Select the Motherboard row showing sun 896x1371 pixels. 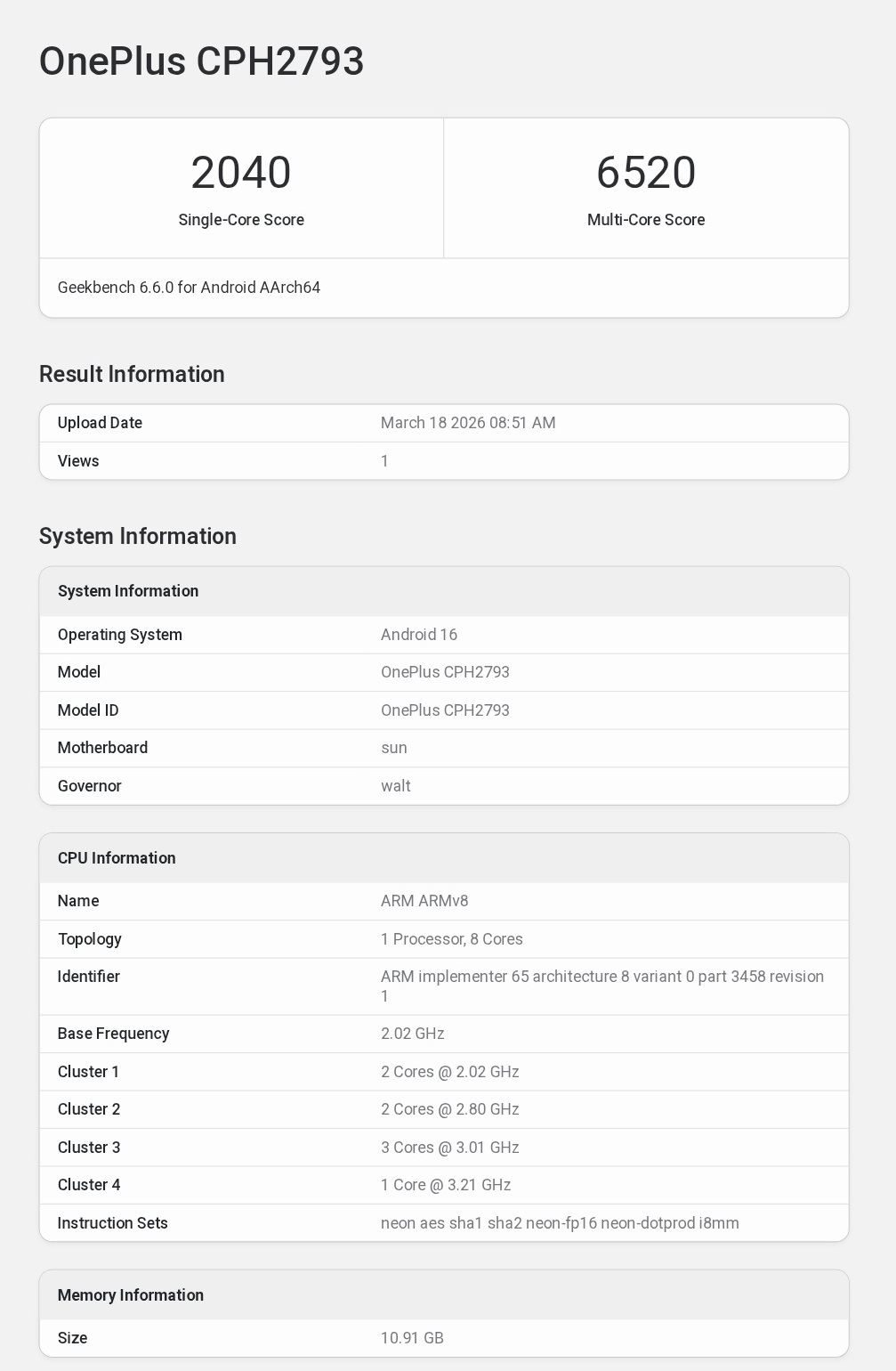(x=393, y=748)
